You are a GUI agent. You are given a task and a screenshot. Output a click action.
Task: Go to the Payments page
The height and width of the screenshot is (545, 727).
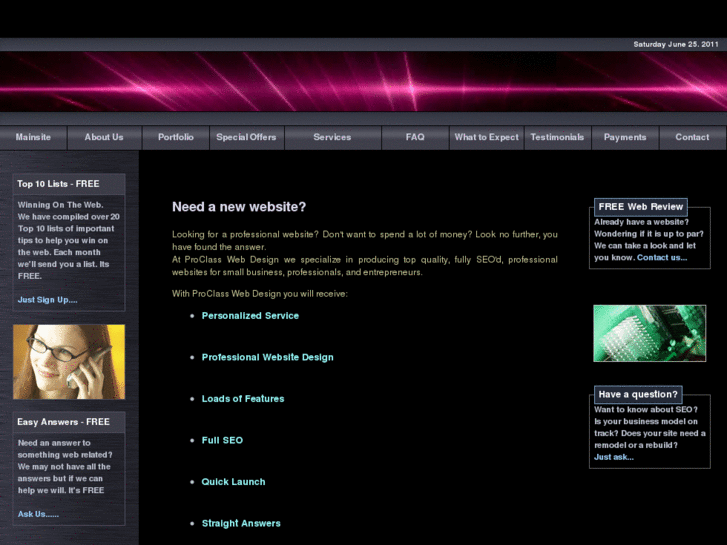[625, 137]
